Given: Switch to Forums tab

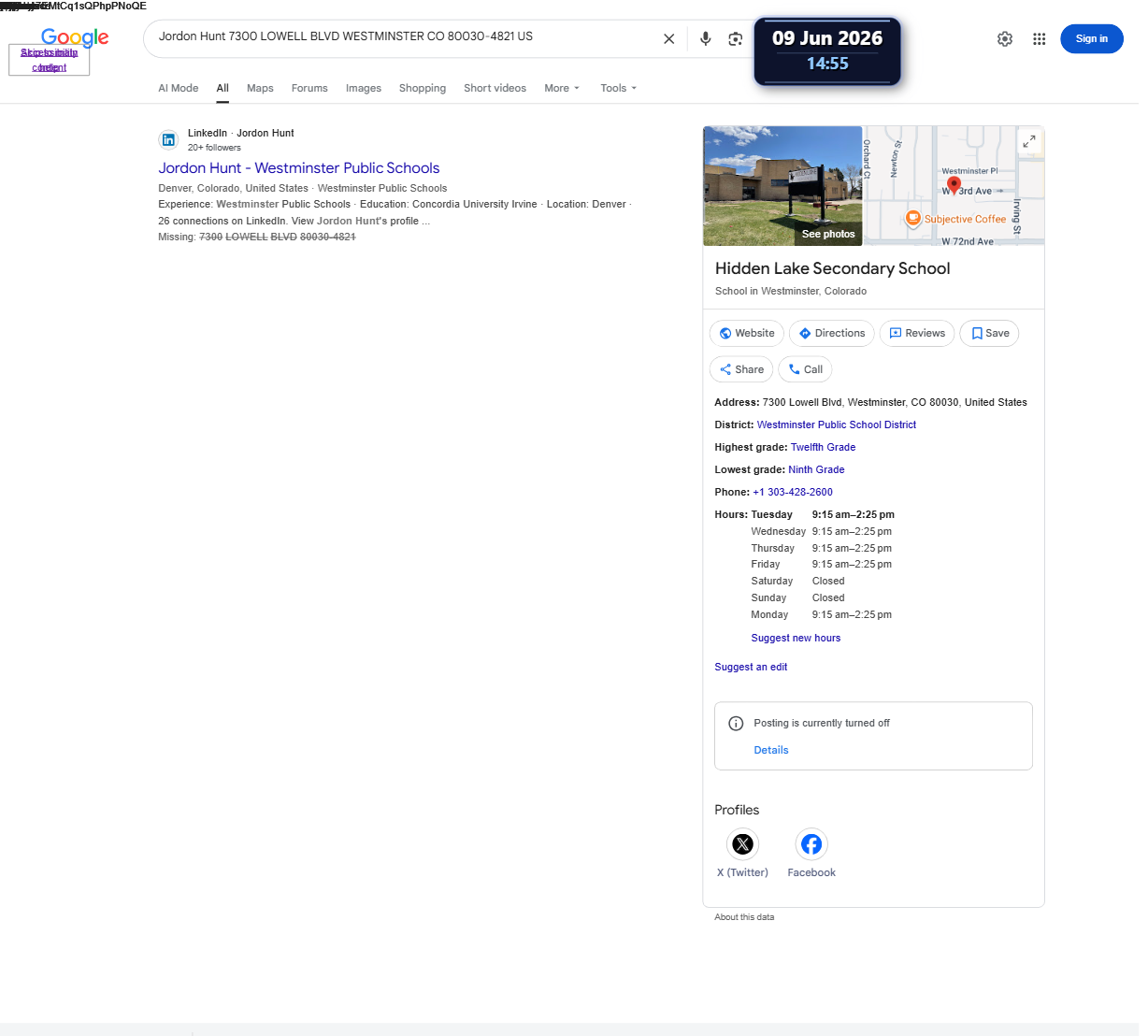Looking at the screenshot, I should coord(309,88).
